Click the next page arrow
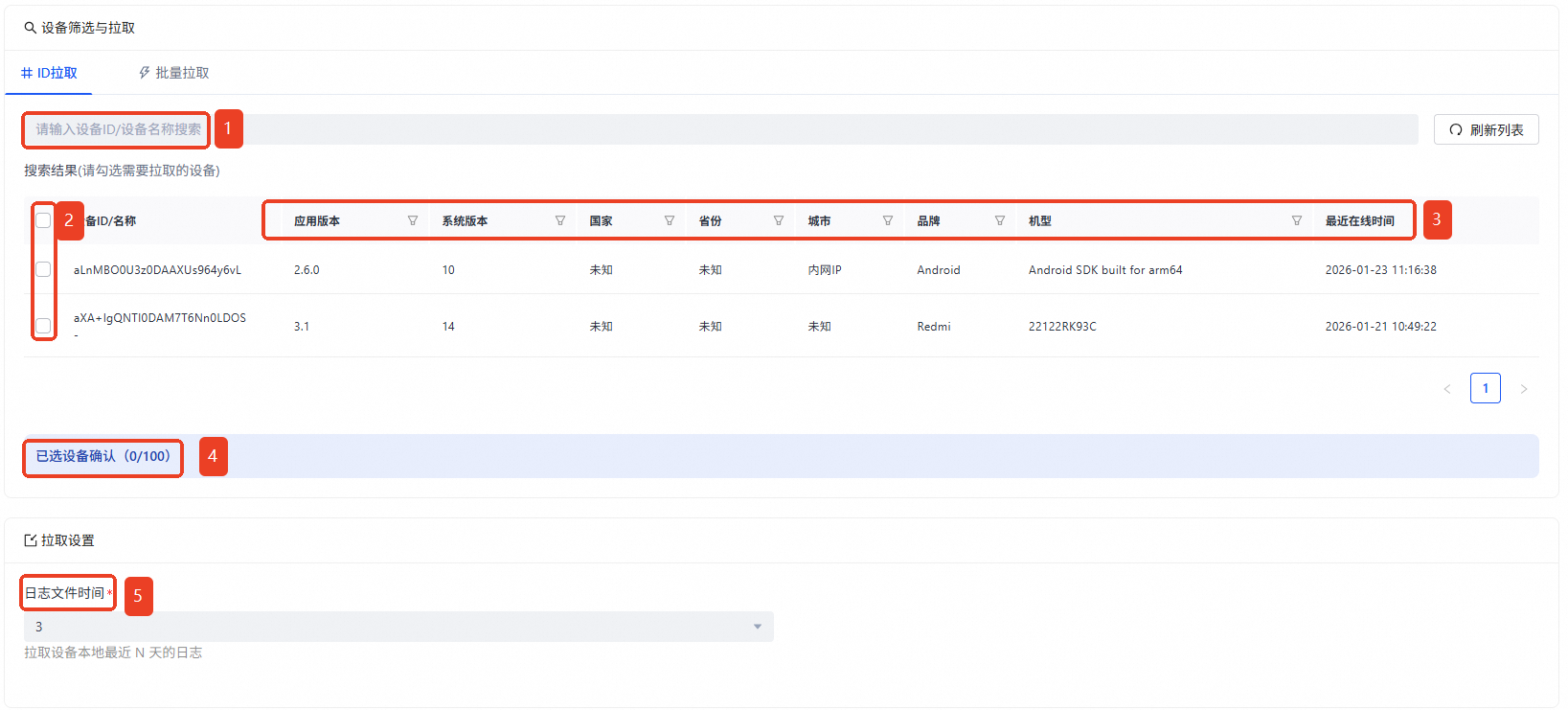 pos(1524,388)
